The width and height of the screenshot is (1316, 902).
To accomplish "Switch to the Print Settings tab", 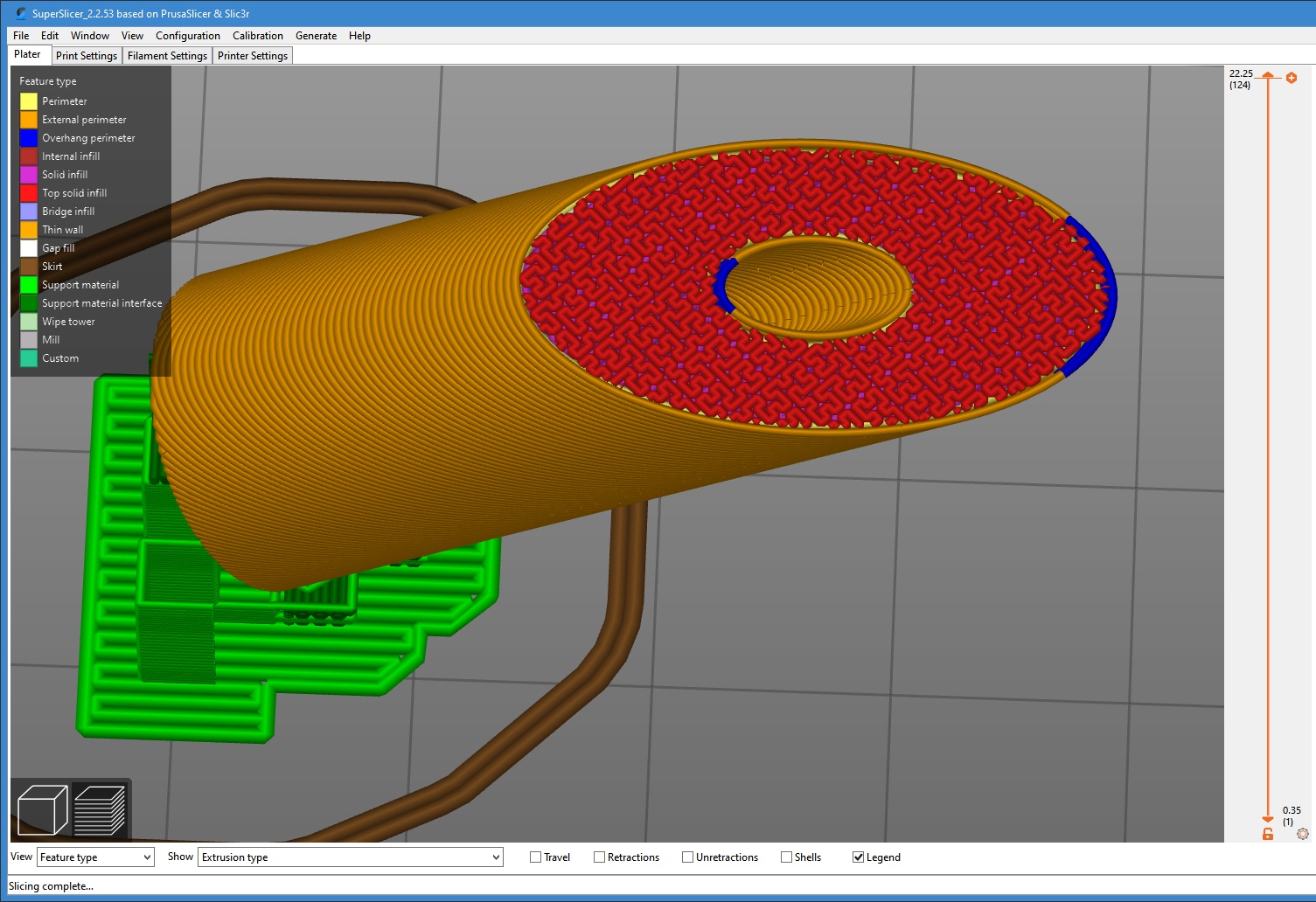I will 86,56.
